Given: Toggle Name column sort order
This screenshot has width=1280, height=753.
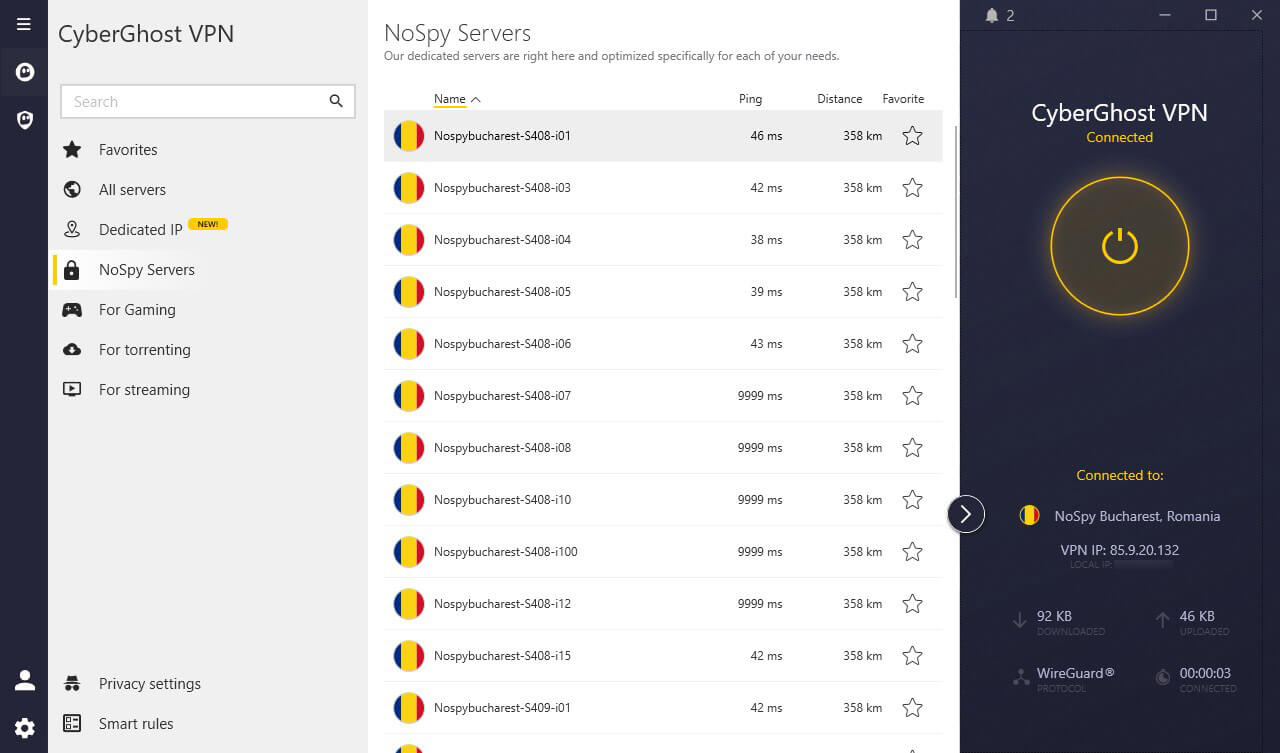Looking at the screenshot, I should pos(449,98).
